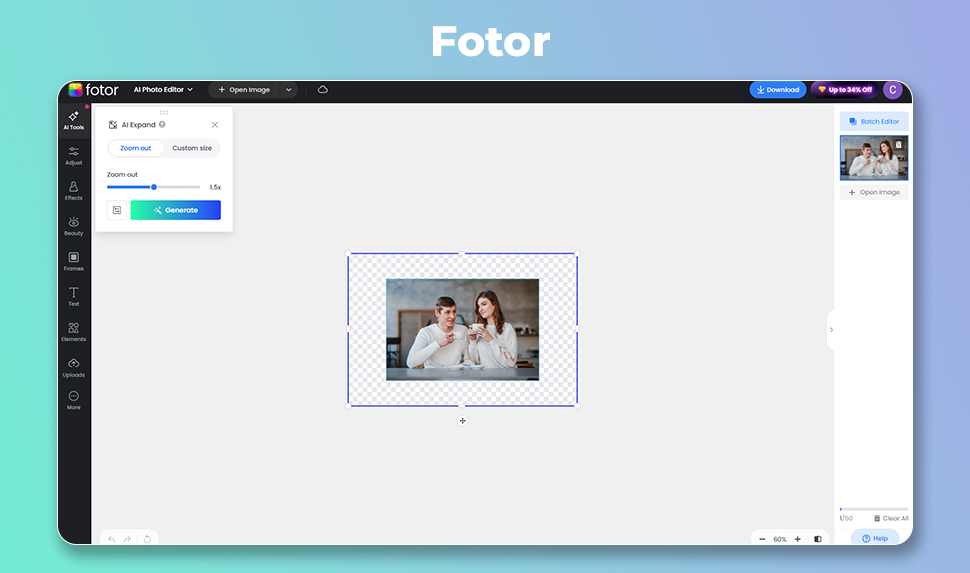Zoom in the canvas with plus
The width and height of the screenshot is (970, 573).
pyautogui.click(x=798, y=539)
